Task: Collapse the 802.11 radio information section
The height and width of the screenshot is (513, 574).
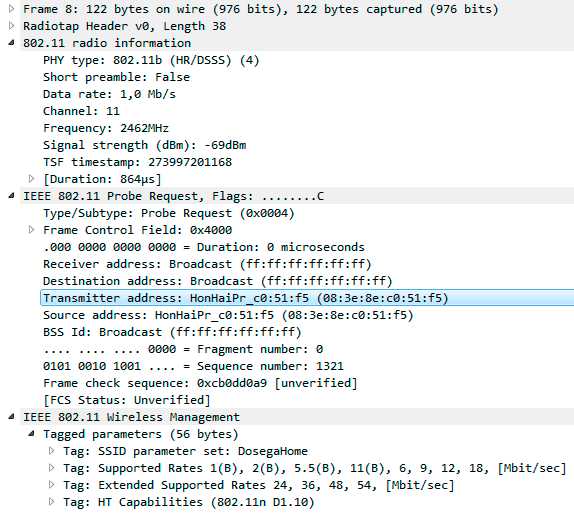Action: point(12,43)
